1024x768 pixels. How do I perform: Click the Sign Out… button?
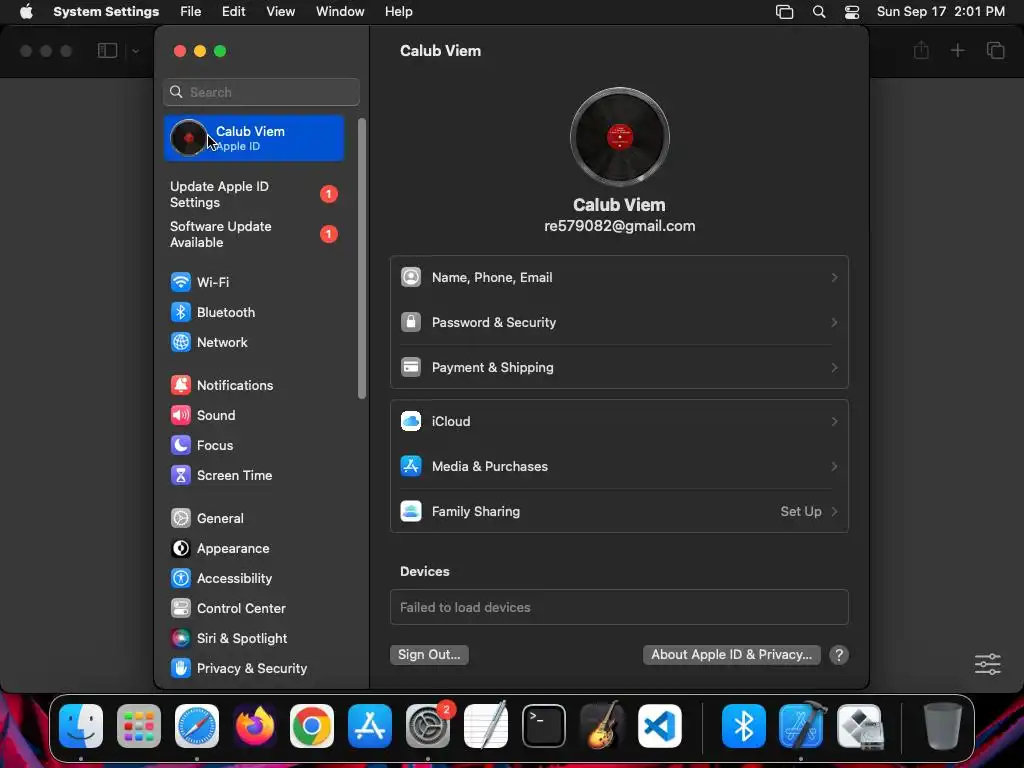429,654
